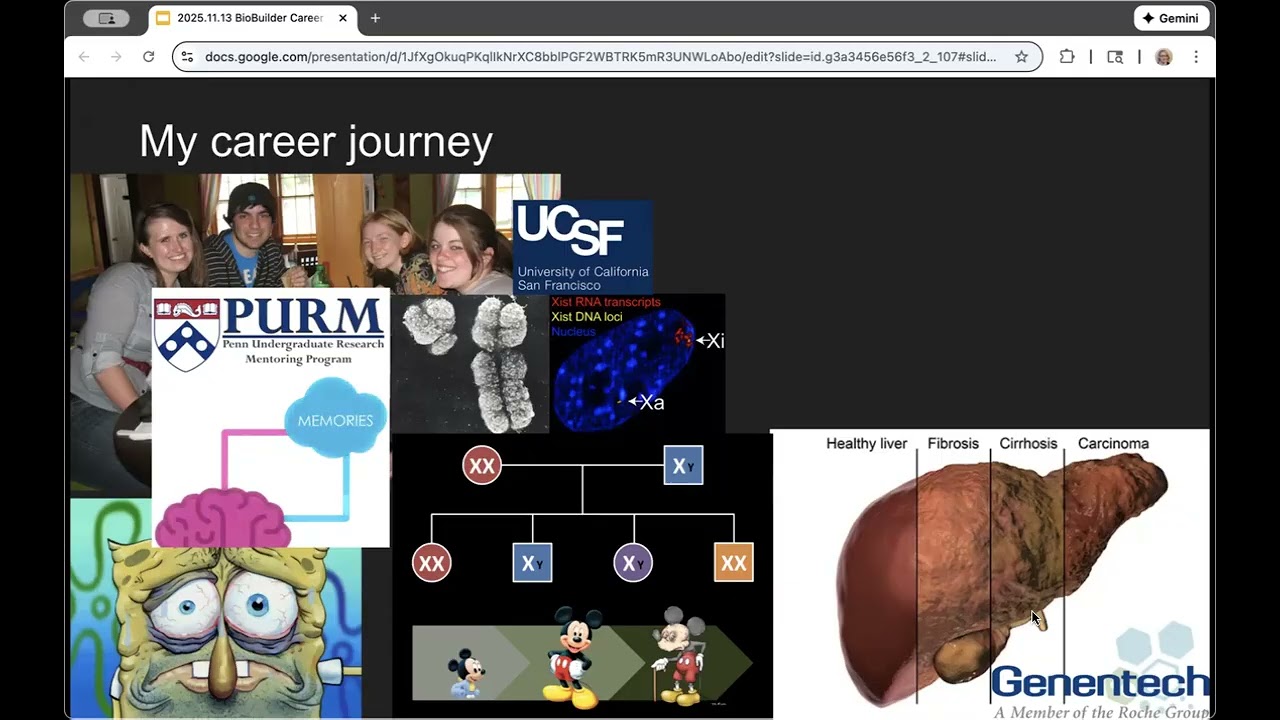
Task: Select the PURM Penn mentoring program logo
Action: click(270, 331)
